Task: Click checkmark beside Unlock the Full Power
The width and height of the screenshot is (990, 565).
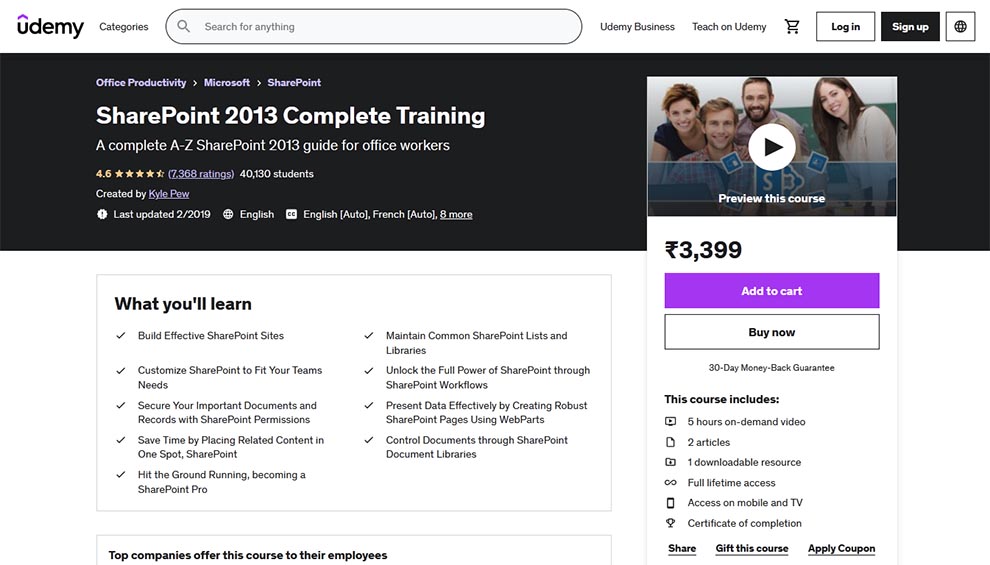Action: point(369,371)
